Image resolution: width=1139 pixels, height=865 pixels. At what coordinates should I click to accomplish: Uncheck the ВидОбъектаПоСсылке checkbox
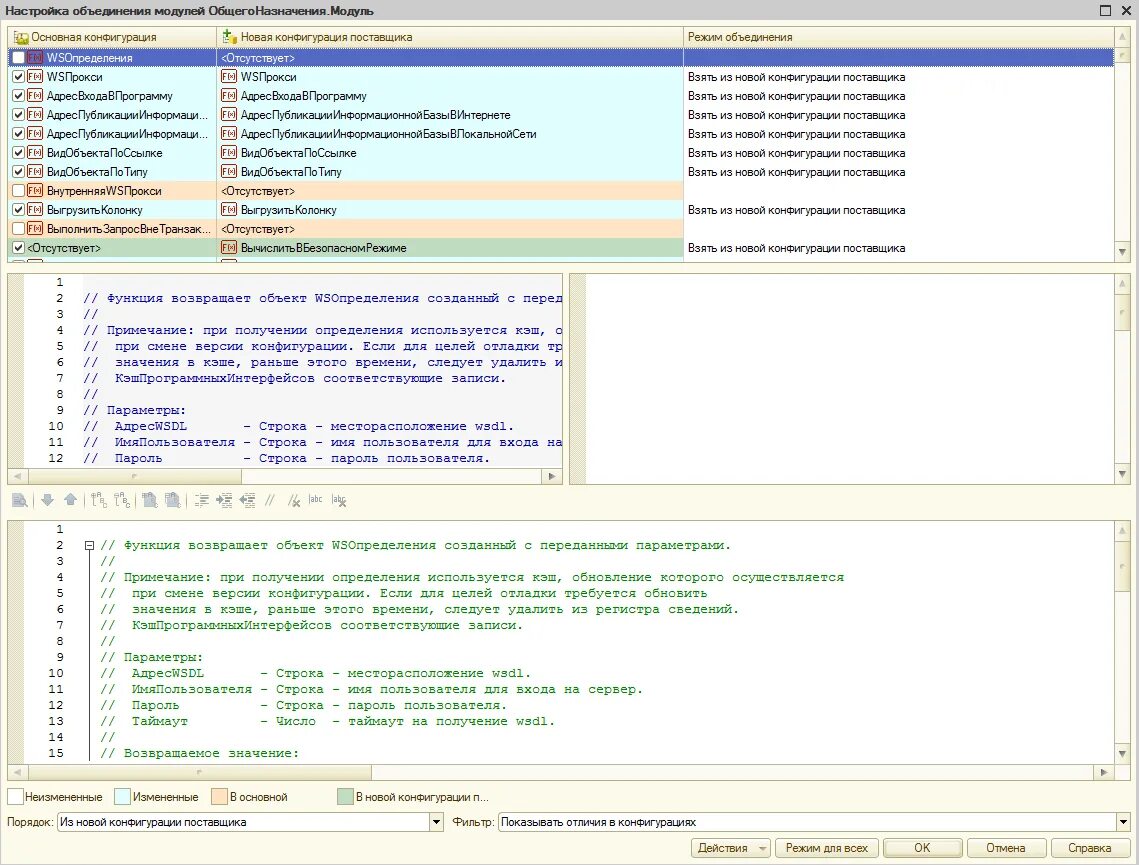tap(18, 153)
